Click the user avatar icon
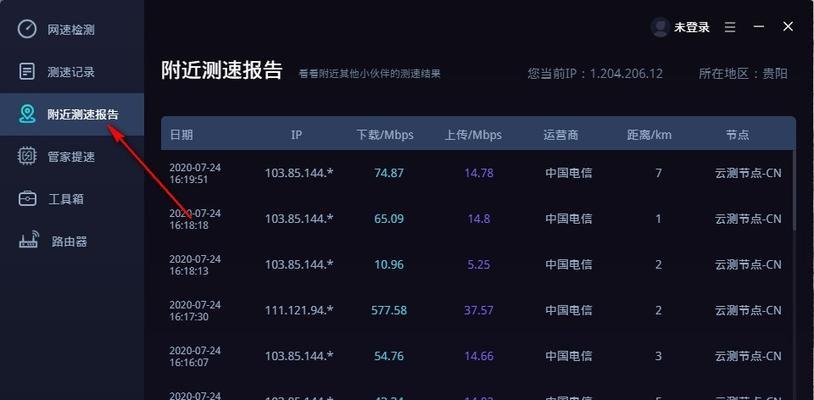 [x=660, y=27]
